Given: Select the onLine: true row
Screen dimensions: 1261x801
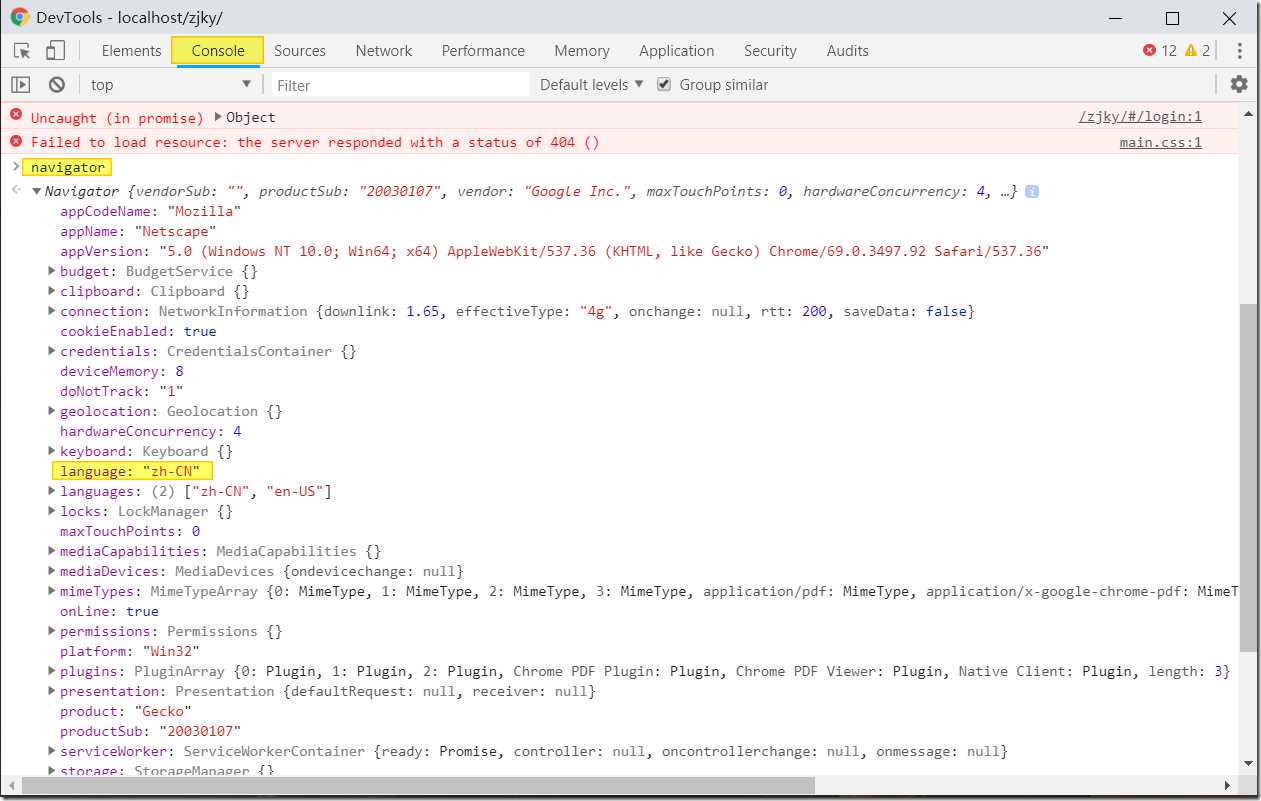Looking at the screenshot, I should coord(109,611).
